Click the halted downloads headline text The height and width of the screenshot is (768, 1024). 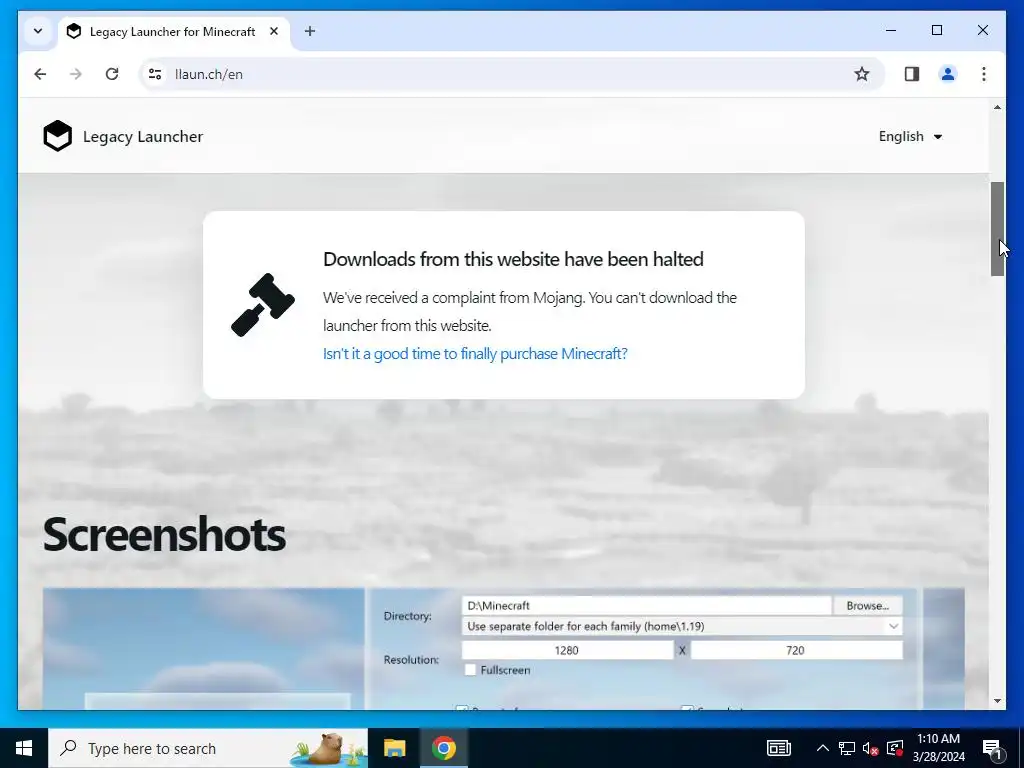[513, 259]
